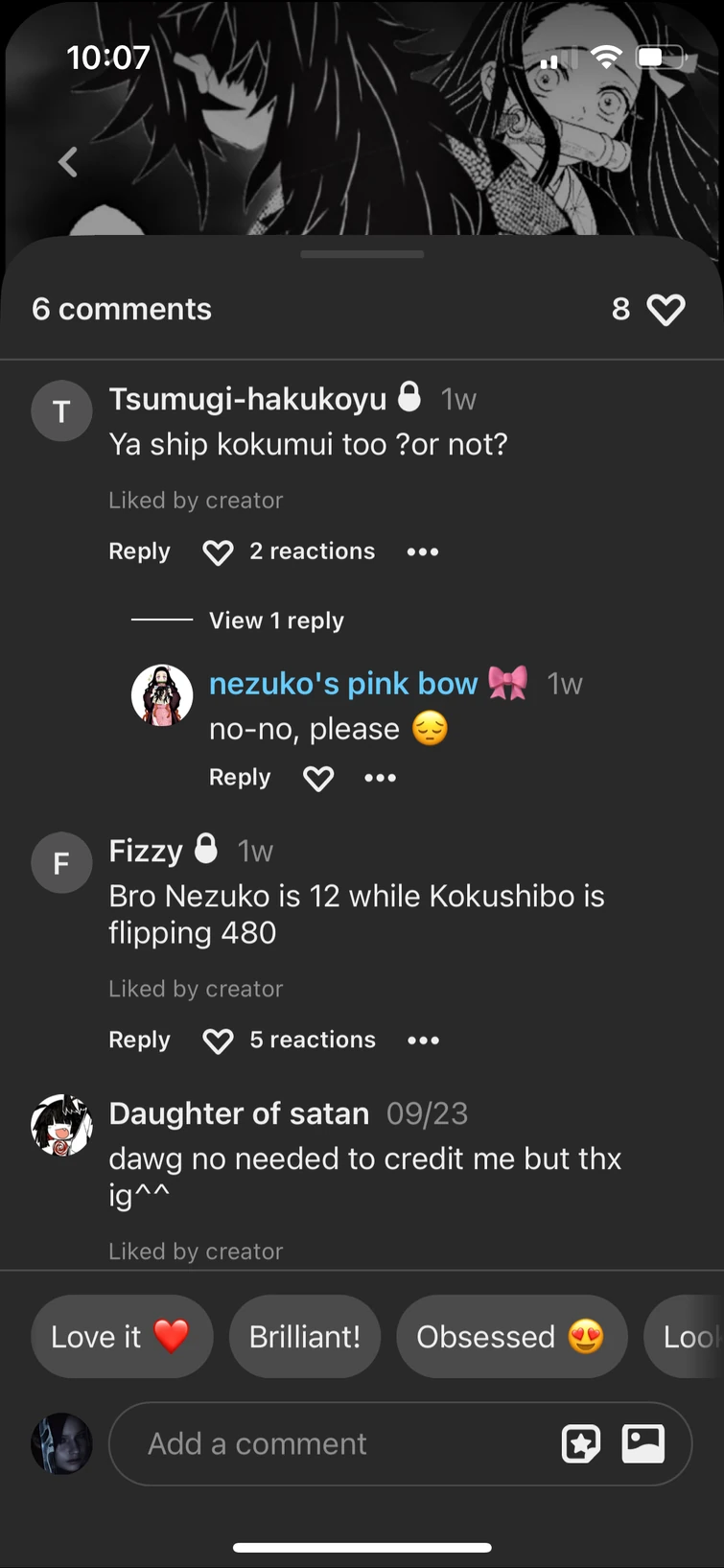Toggle the heart on Fizzy's comment
The width and height of the screenshot is (724, 1568).
pyautogui.click(x=218, y=1040)
